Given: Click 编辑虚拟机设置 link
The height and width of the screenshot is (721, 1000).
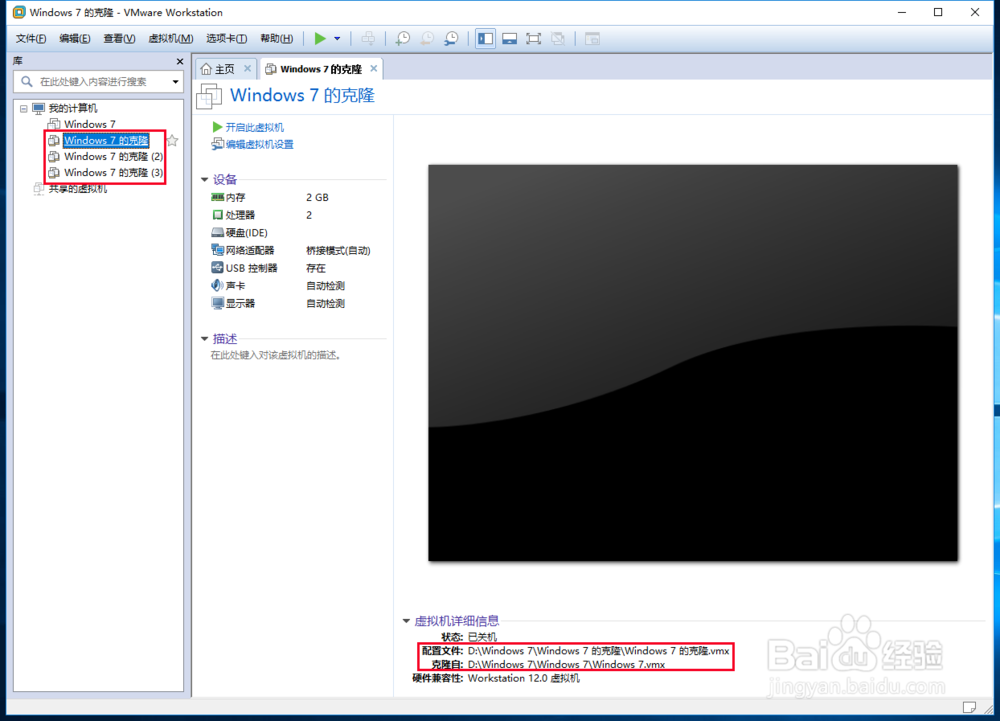Looking at the screenshot, I should (x=260, y=145).
